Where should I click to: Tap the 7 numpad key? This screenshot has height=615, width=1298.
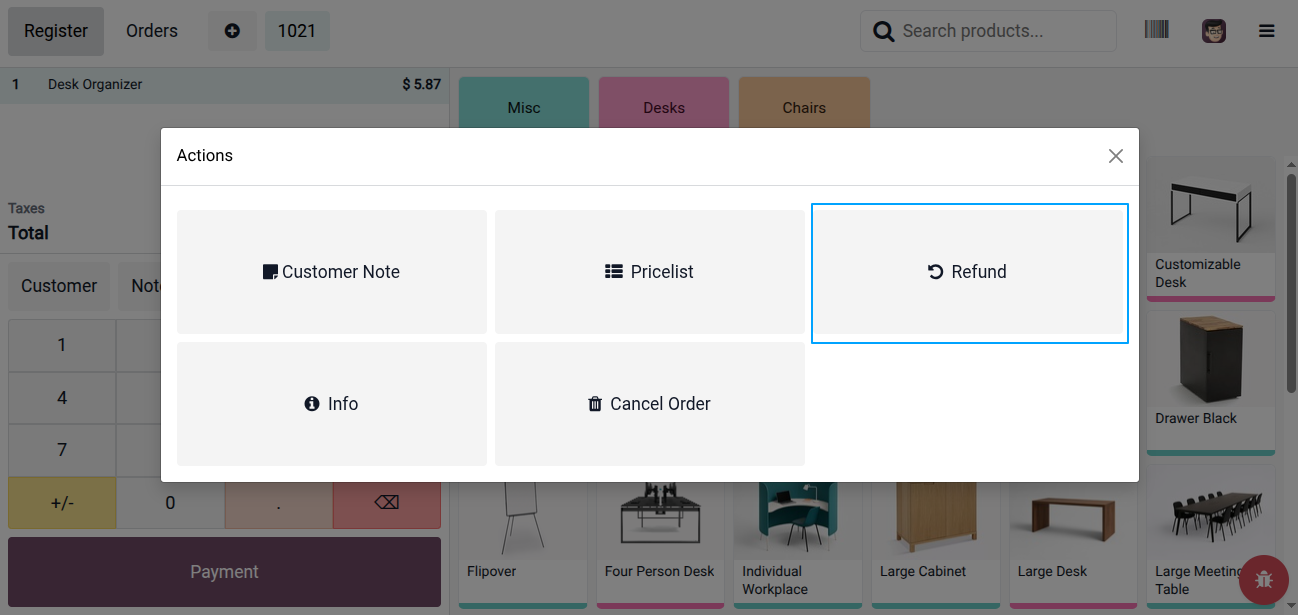coord(62,450)
